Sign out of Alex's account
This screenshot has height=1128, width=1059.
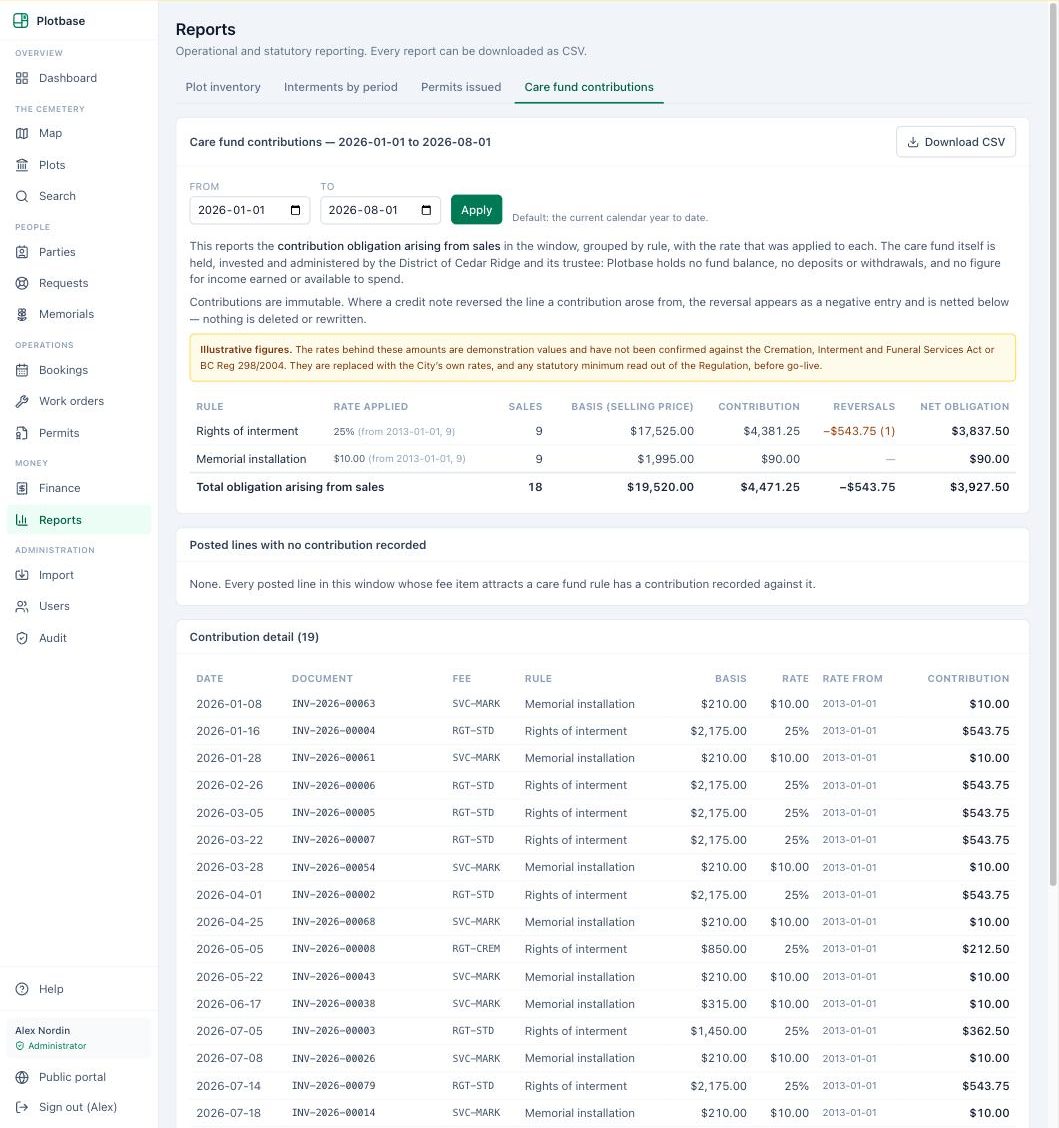[x=78, y=1106]
